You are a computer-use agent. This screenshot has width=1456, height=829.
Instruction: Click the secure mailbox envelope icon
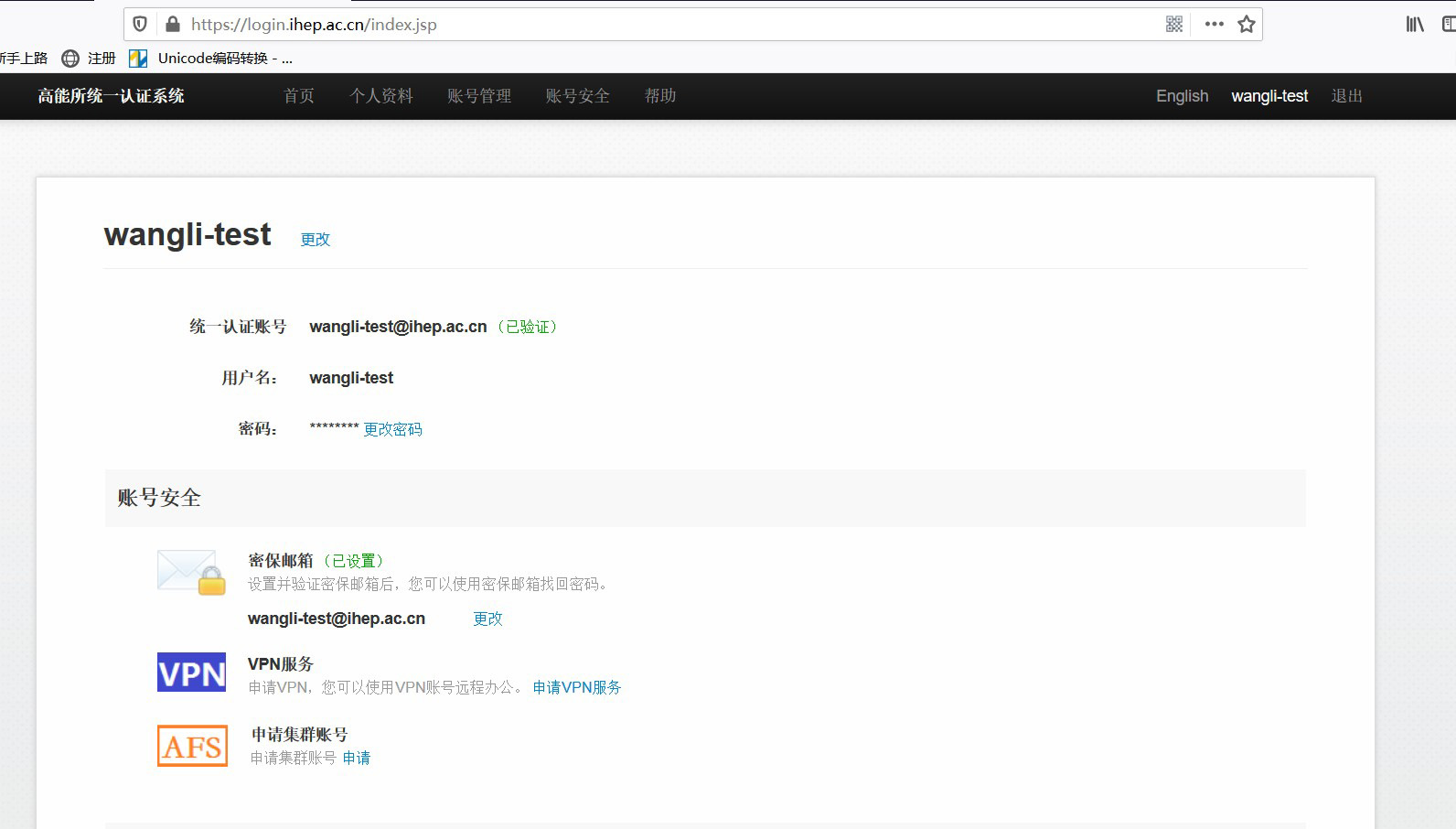click(191, 572)
